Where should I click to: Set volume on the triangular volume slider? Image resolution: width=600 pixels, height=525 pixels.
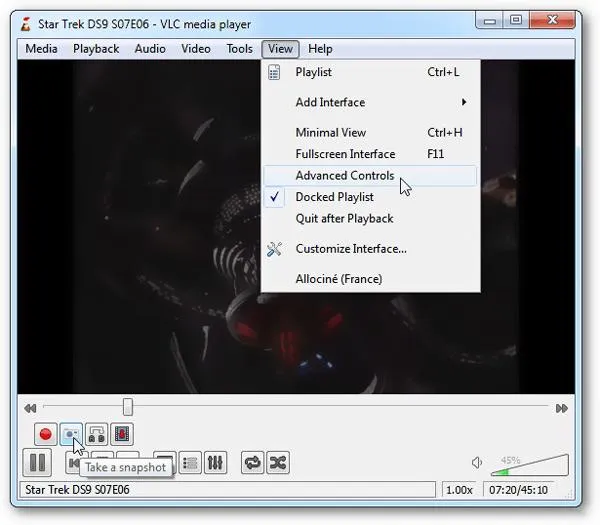click(530, 465)
